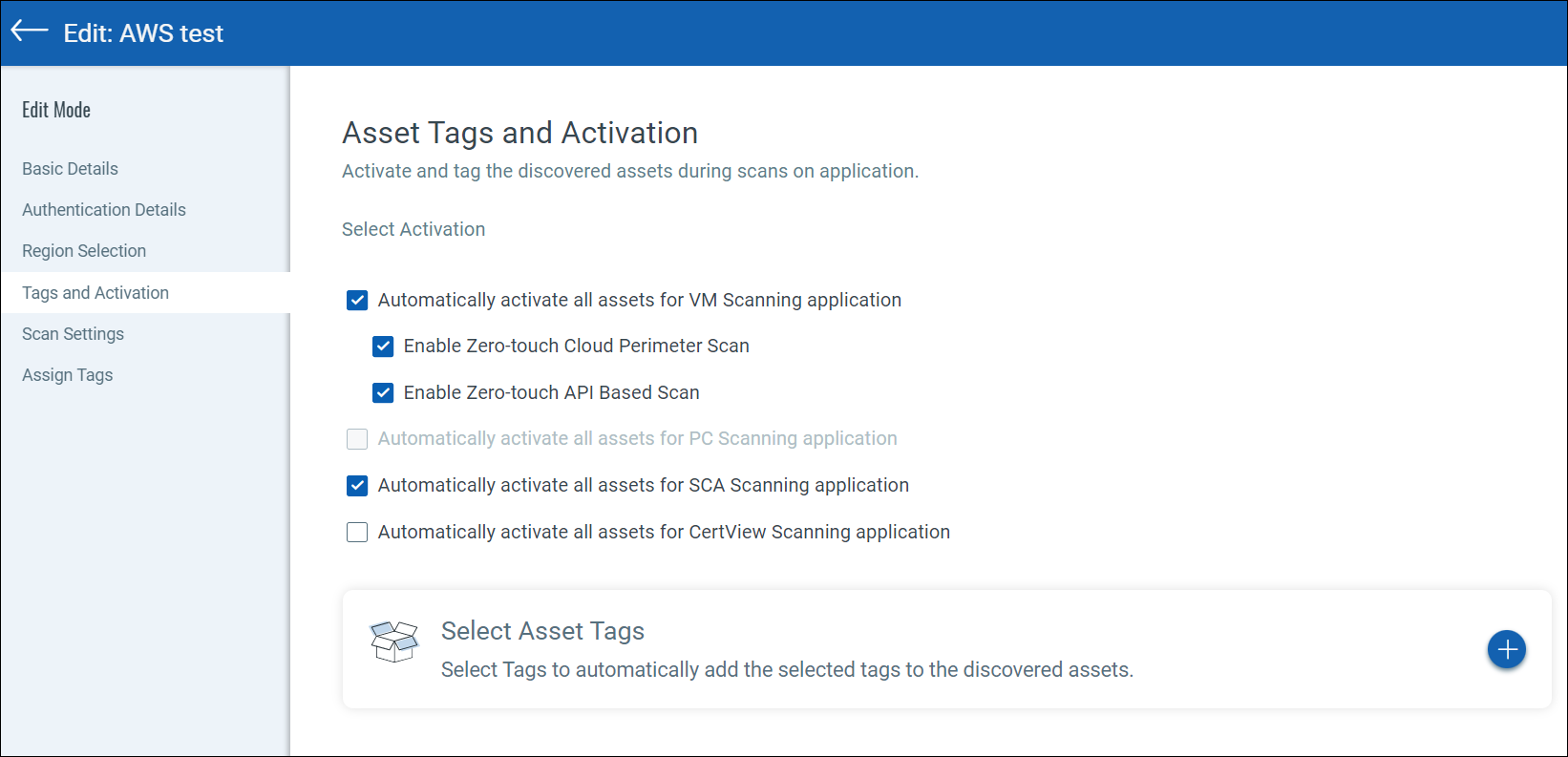
Task: Click the back arrow icon
Action: click(29, 32)
